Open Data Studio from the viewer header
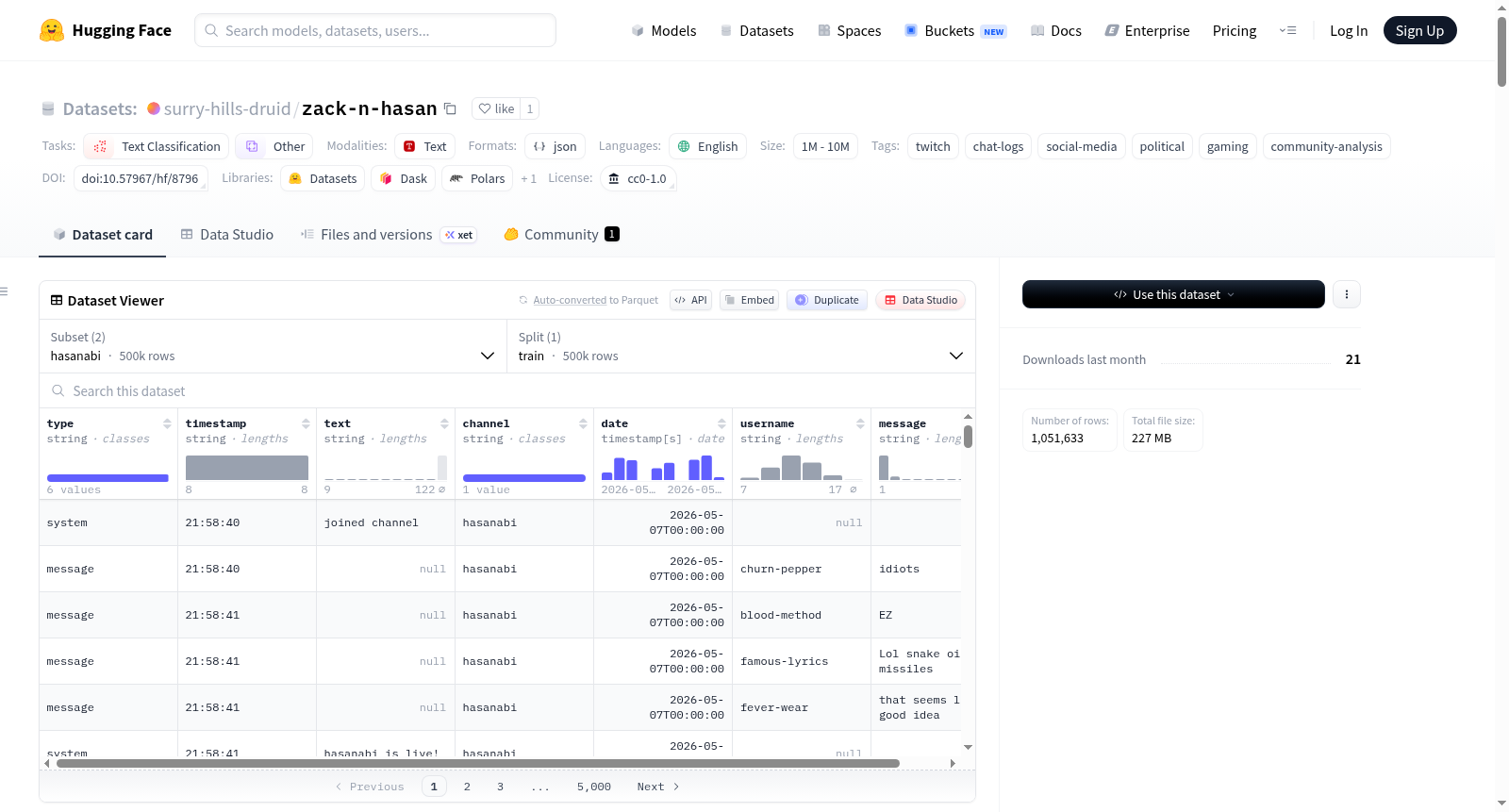Screen dimensions: 1509x812 pos(920,300)
